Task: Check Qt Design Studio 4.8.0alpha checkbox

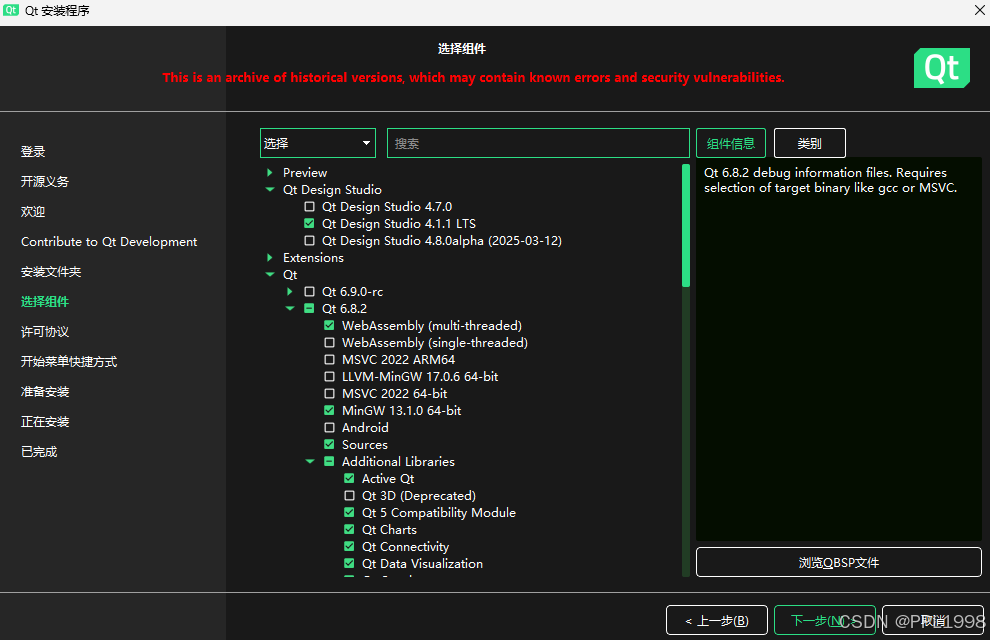Action: click(309, 240)
